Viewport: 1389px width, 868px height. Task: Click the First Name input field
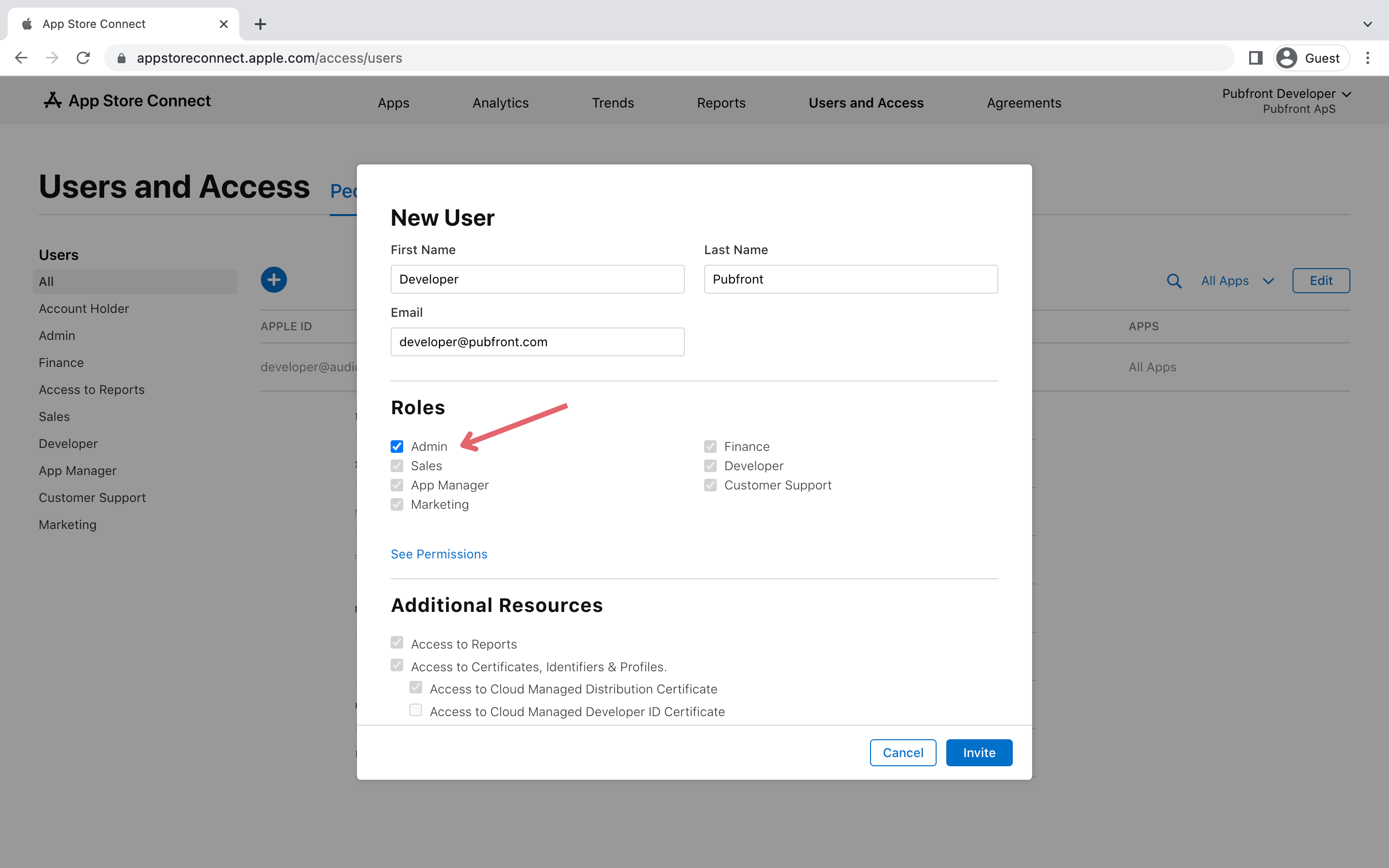[x=537, y=279]
